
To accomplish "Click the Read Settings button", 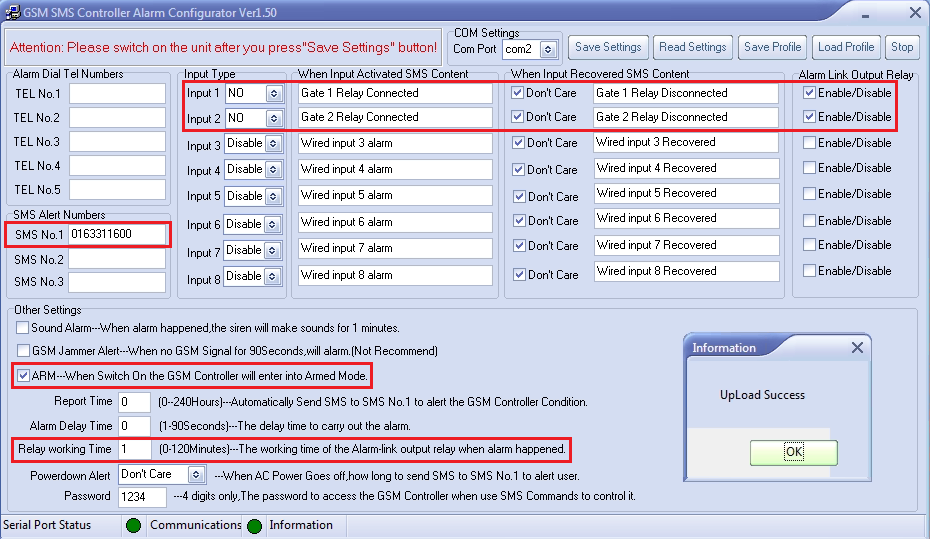I will click(693, 47).
